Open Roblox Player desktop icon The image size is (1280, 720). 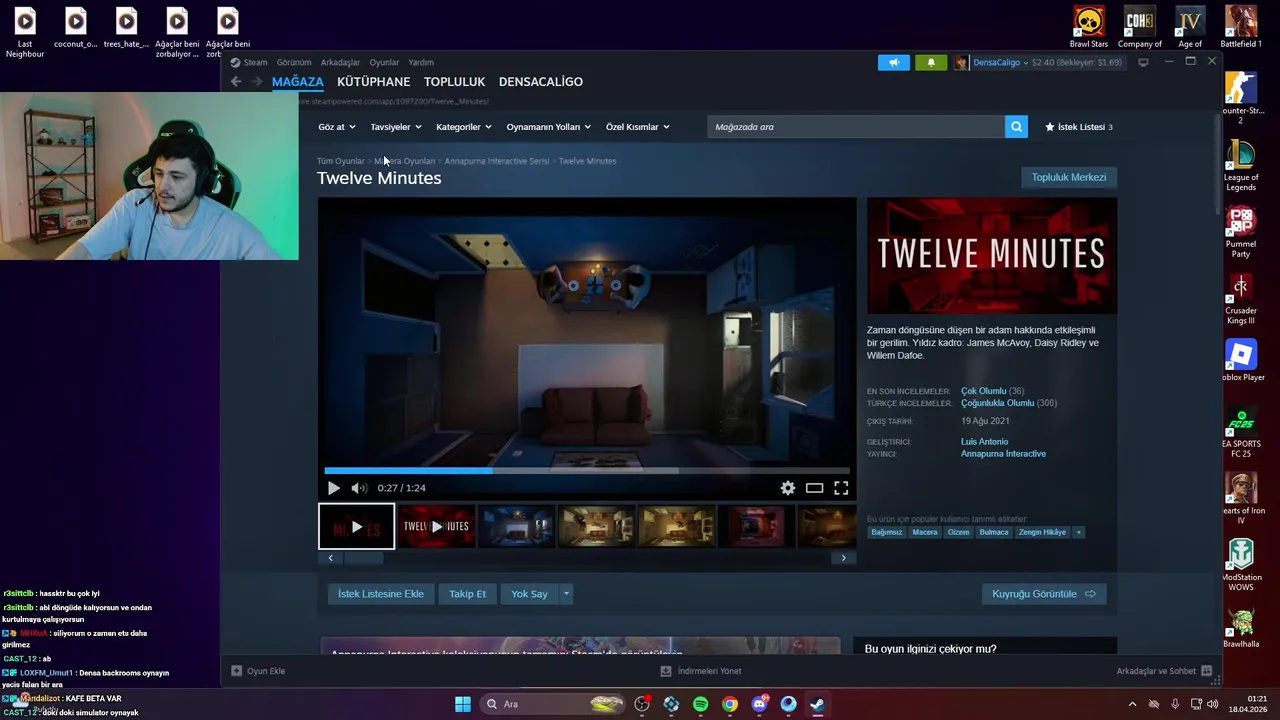click(1241, 360)
